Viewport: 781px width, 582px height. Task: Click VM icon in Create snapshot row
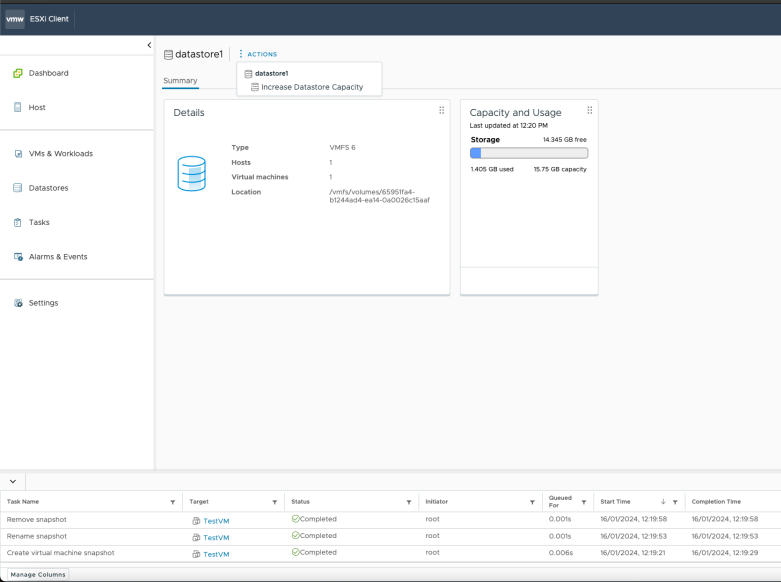coord(196,554)
